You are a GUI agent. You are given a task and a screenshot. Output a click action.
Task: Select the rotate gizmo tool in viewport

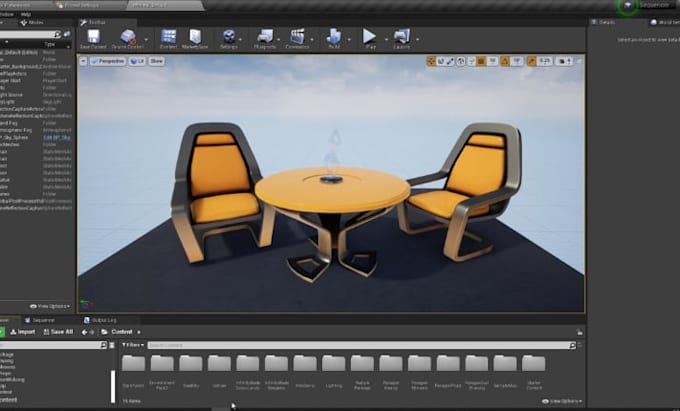(441, 61)
